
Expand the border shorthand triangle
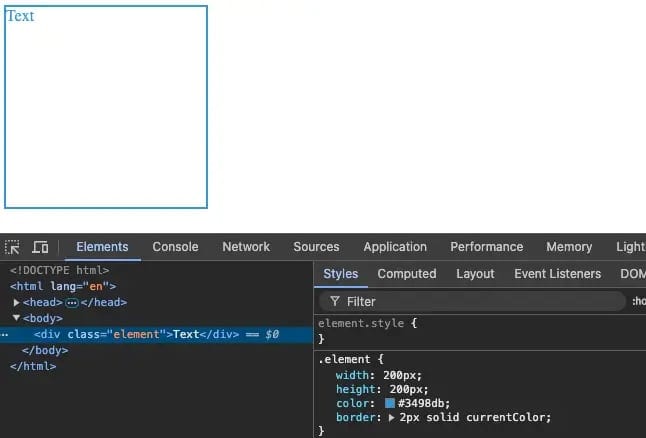pyautogui.click(x=391, y=417)
